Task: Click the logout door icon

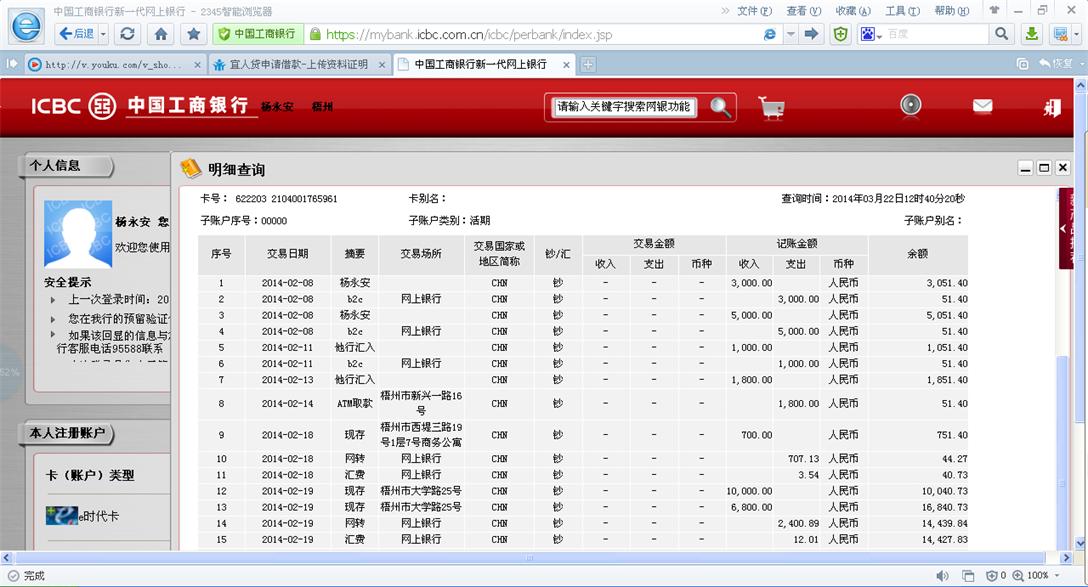Action: tap(1052, 107)
